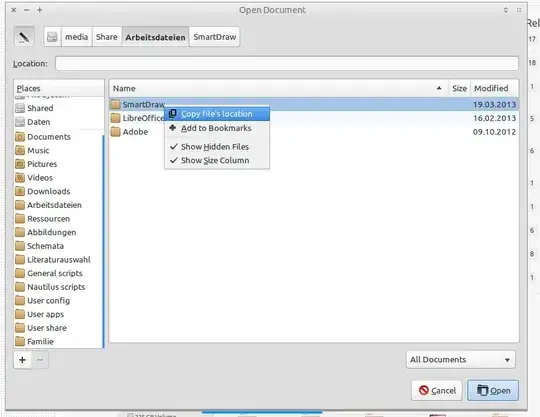Click the Arbeitsdateien path breadcrumb
540x417 pixels.
pyautogui.click(x=155, y=37)
